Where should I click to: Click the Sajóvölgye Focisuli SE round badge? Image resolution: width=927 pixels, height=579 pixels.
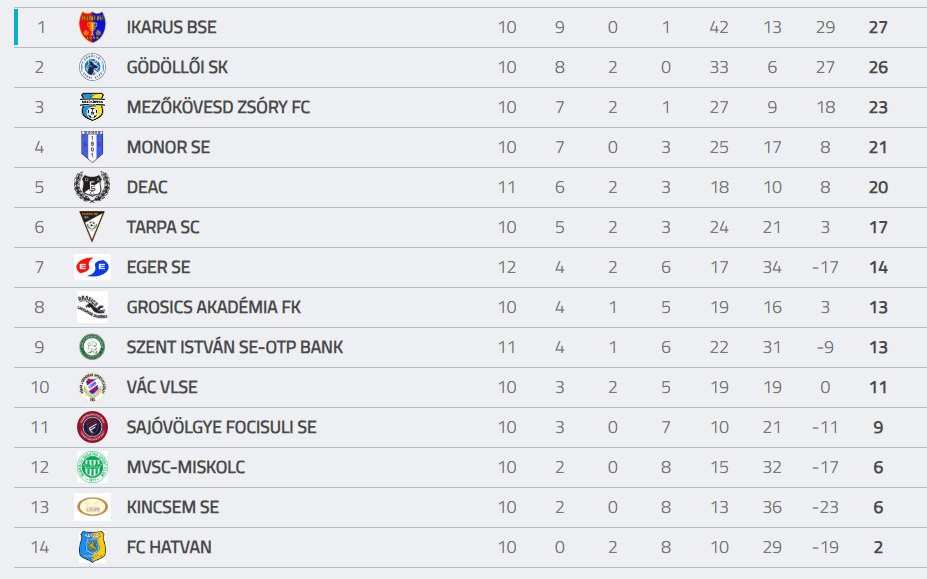tap(92, 427)
